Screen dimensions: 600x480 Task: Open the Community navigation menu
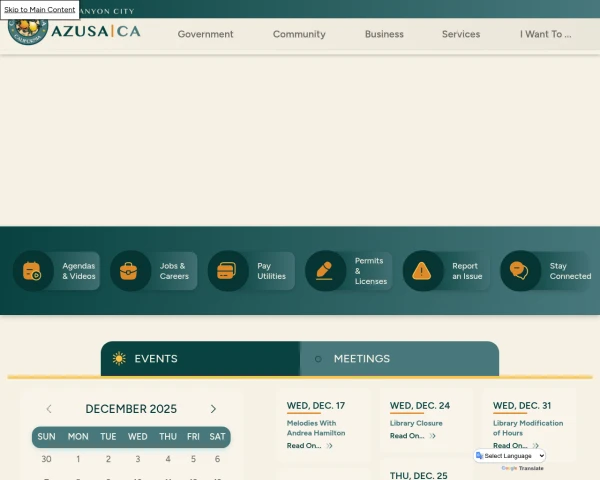[299, 34]
